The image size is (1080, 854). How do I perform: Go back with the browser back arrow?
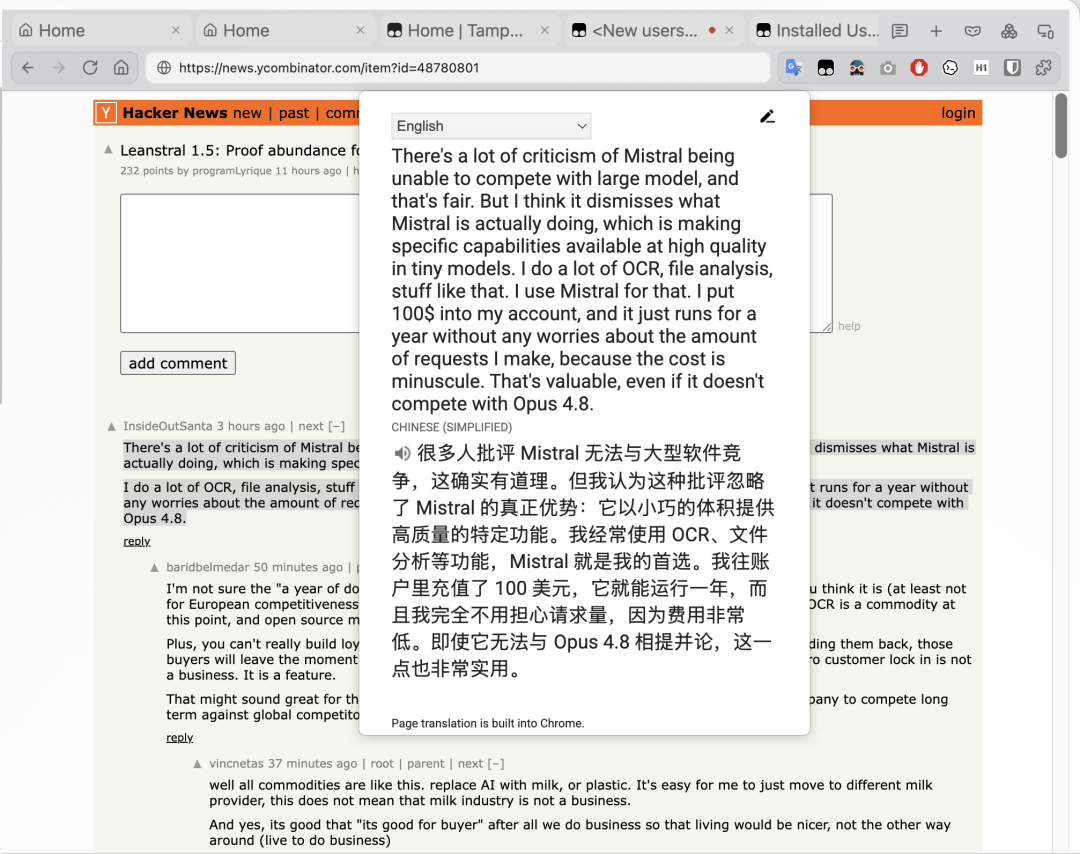coord(28,67)
